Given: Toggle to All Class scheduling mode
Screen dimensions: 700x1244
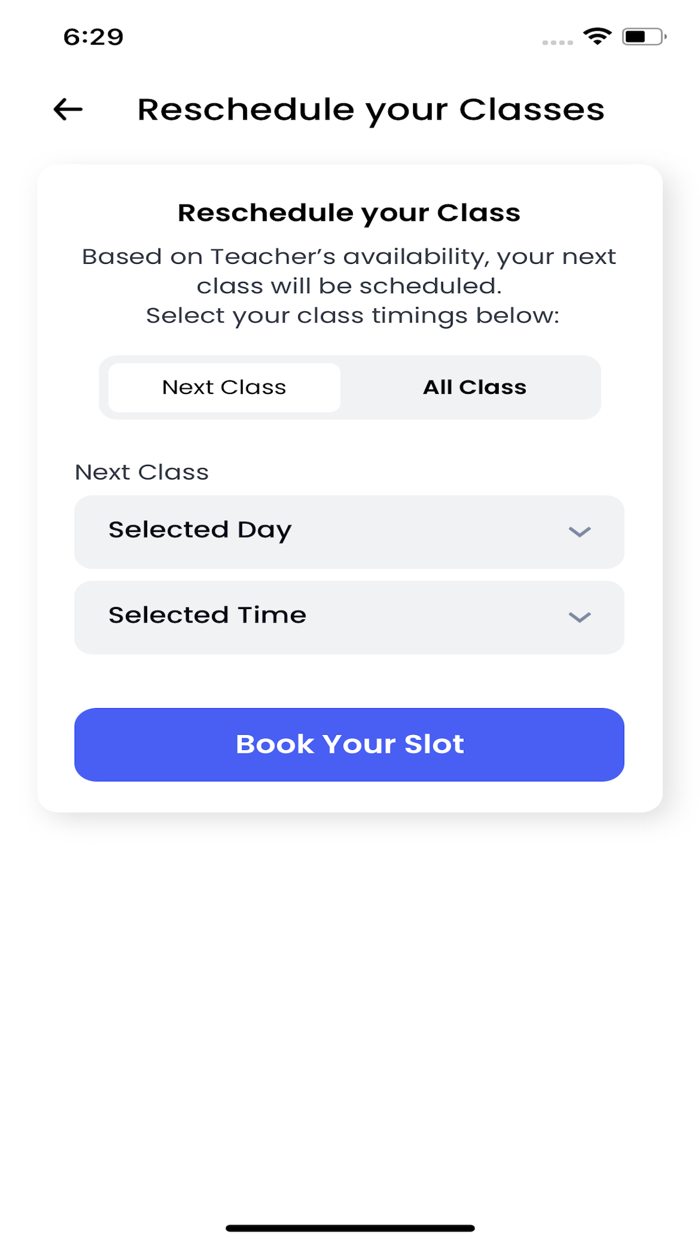Looking at the screenshot, I should 473,387.
